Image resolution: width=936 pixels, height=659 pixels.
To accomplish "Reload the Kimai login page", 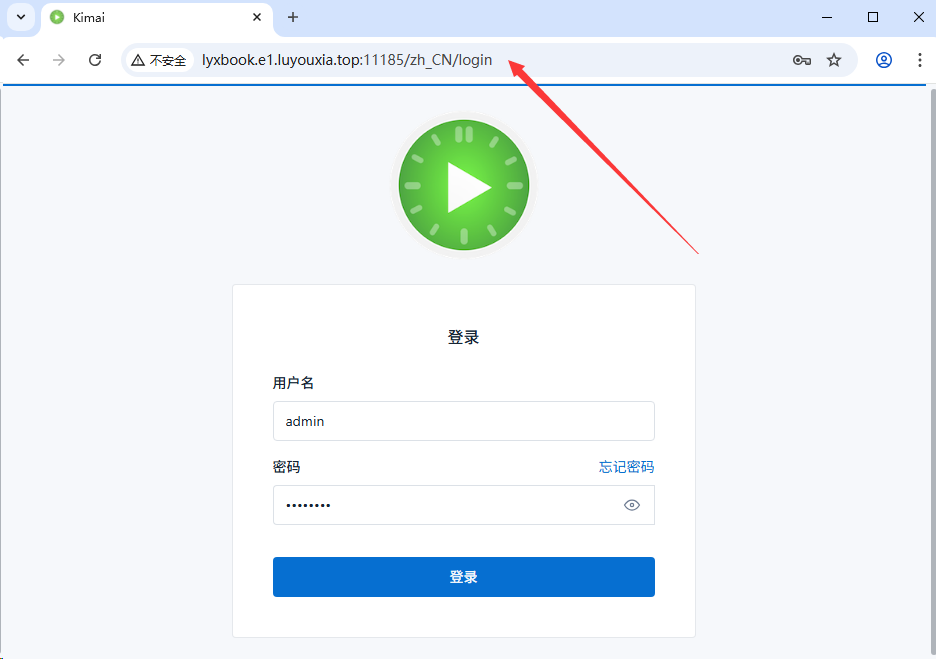I will [x=95, y=60].
